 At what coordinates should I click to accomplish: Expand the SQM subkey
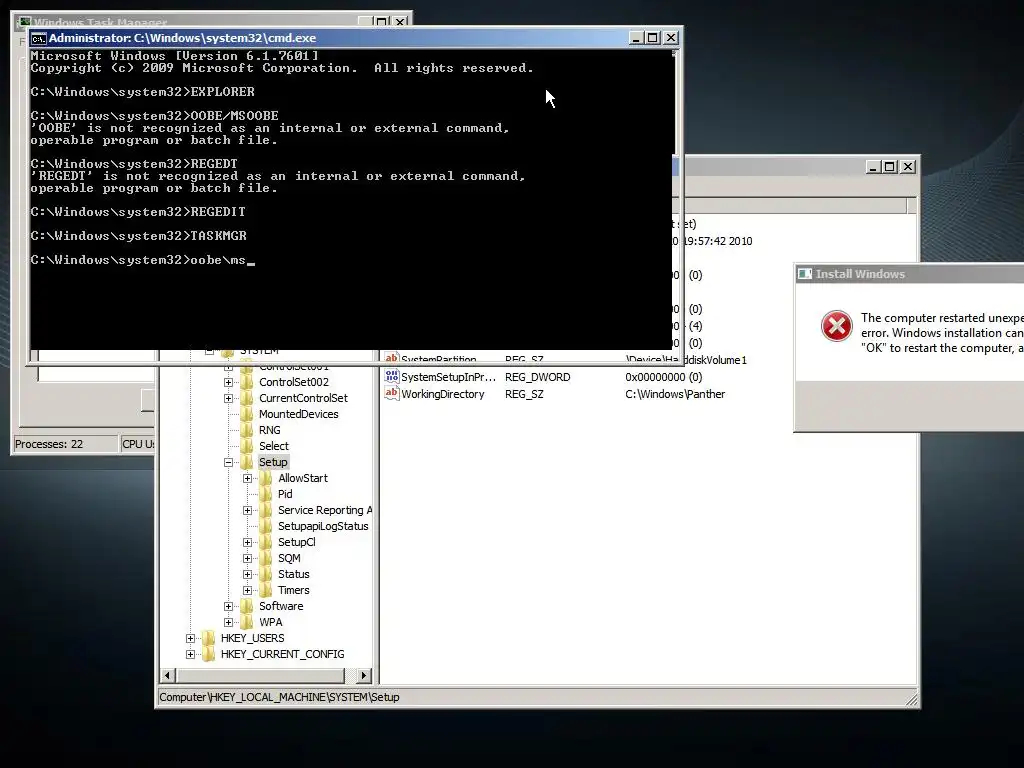248,558
